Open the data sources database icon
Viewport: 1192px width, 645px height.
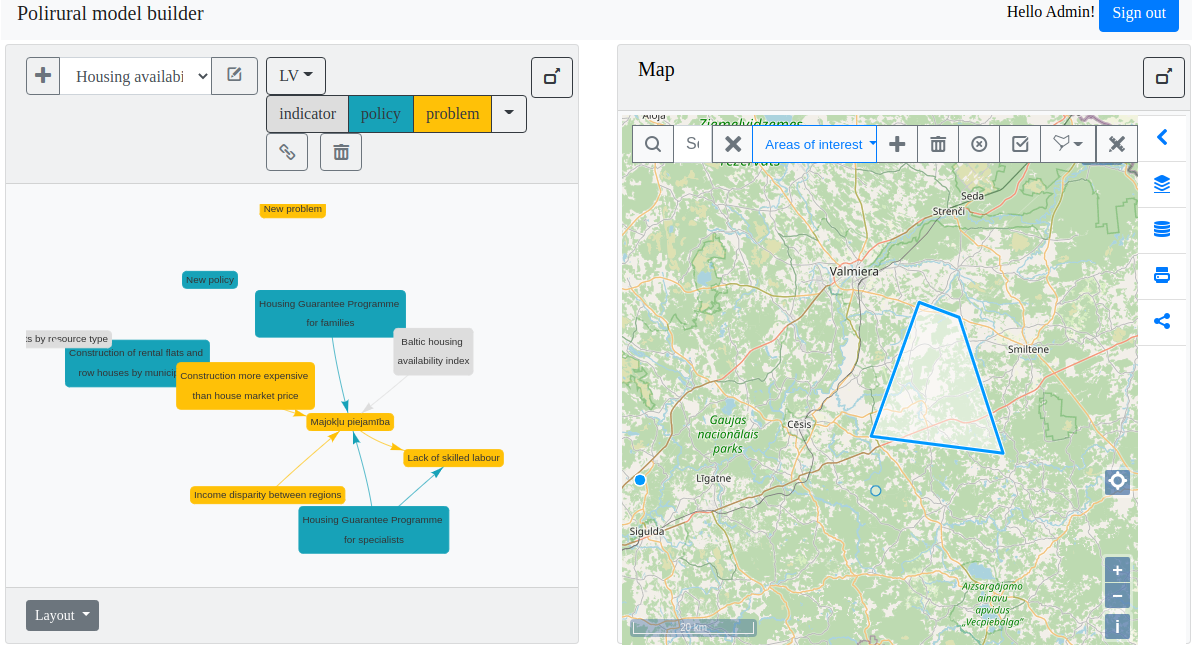1162,230
